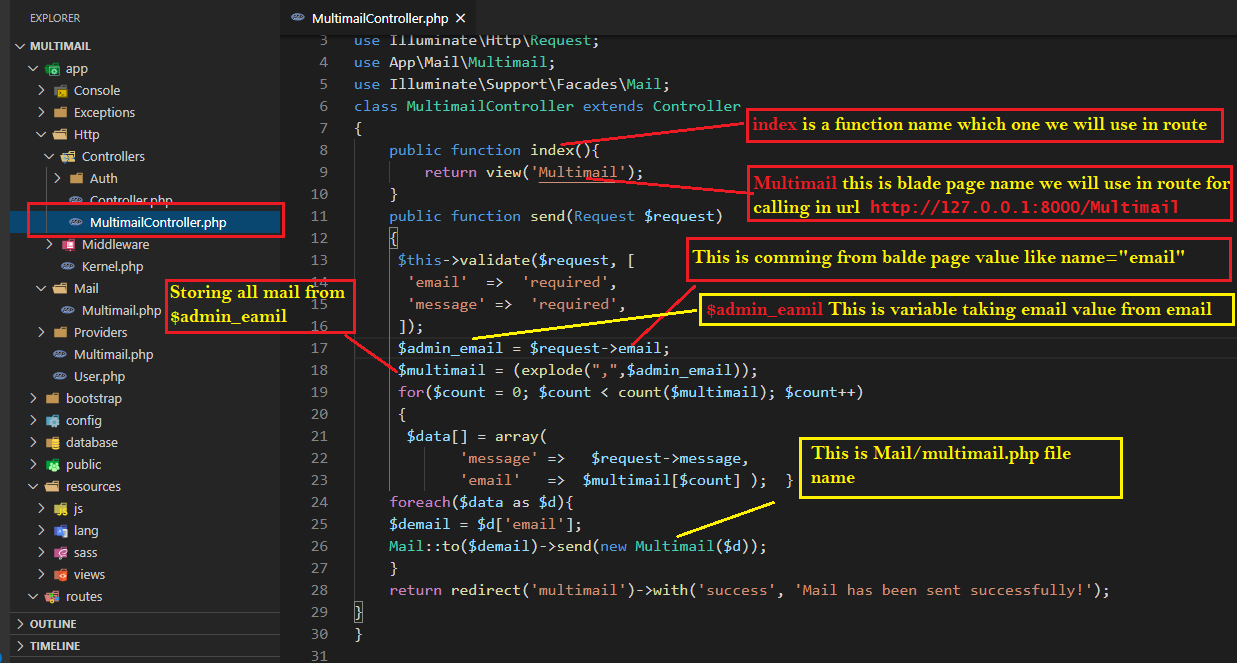1237x663 pixels.
Task: Close the MultimailController.php editor tab
Action: click(x=460, y=18)
